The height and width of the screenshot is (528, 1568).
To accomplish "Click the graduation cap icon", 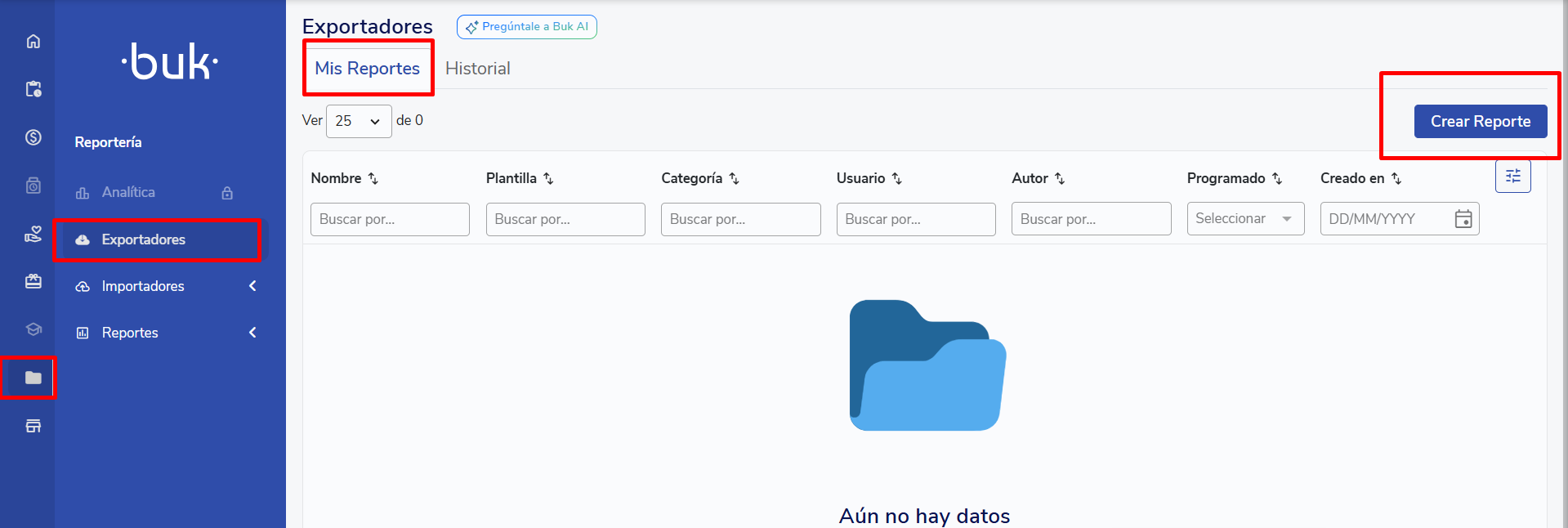I will pyautogui.click(x=33, y=329).
